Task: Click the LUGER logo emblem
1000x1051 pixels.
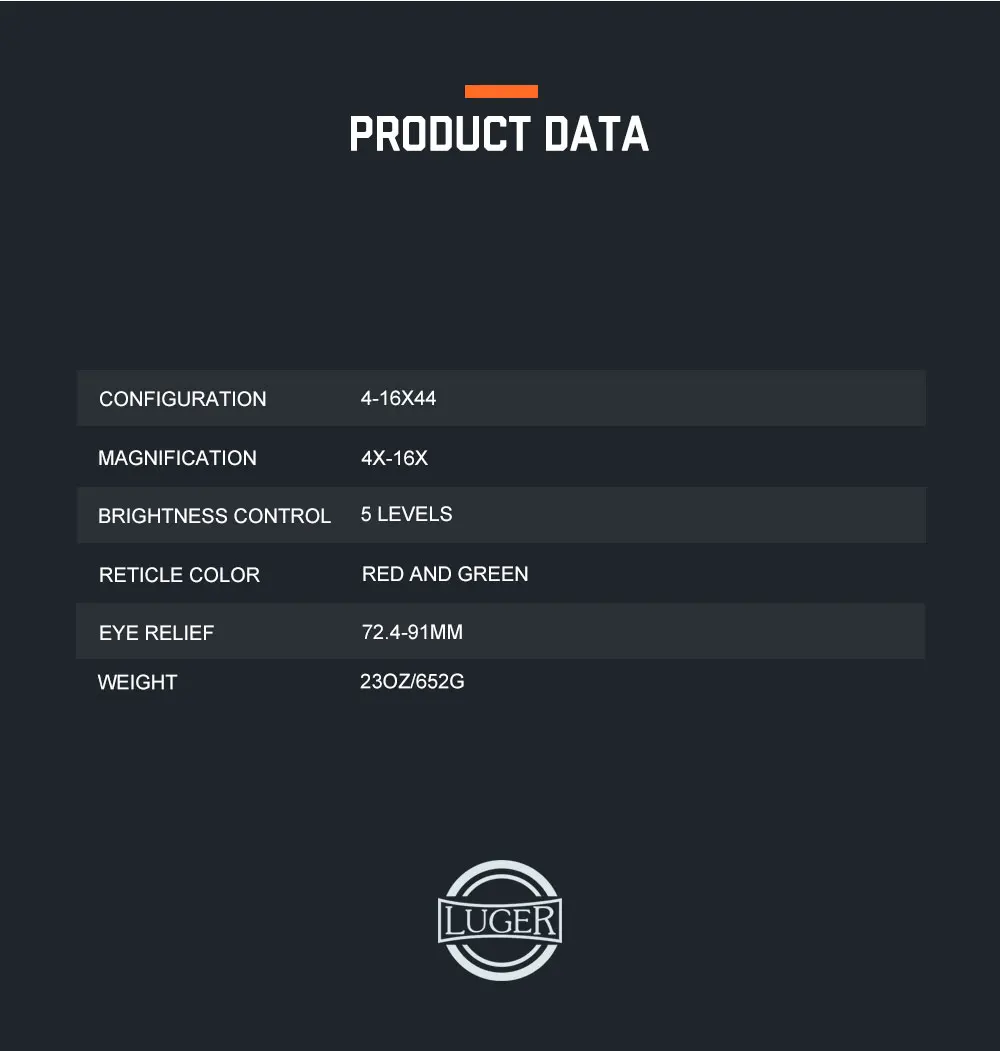Action: 500,920
